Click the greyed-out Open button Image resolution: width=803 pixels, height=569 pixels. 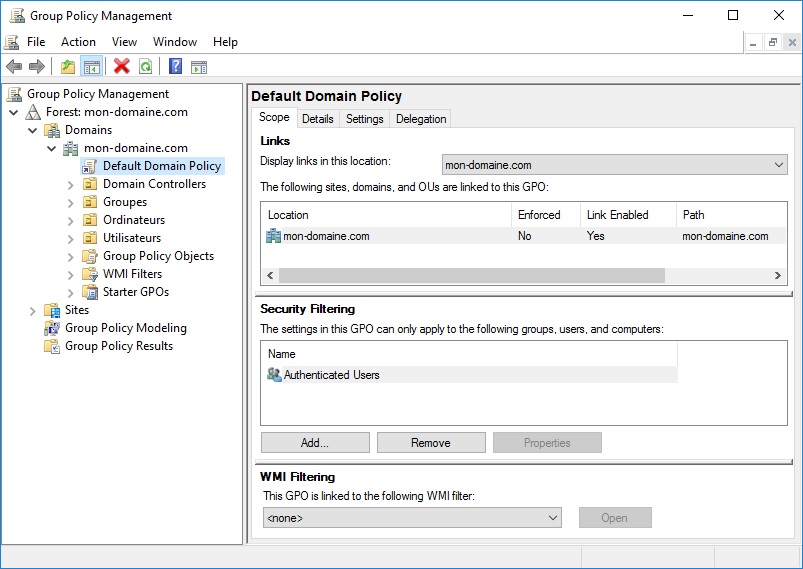pos(615,518)
